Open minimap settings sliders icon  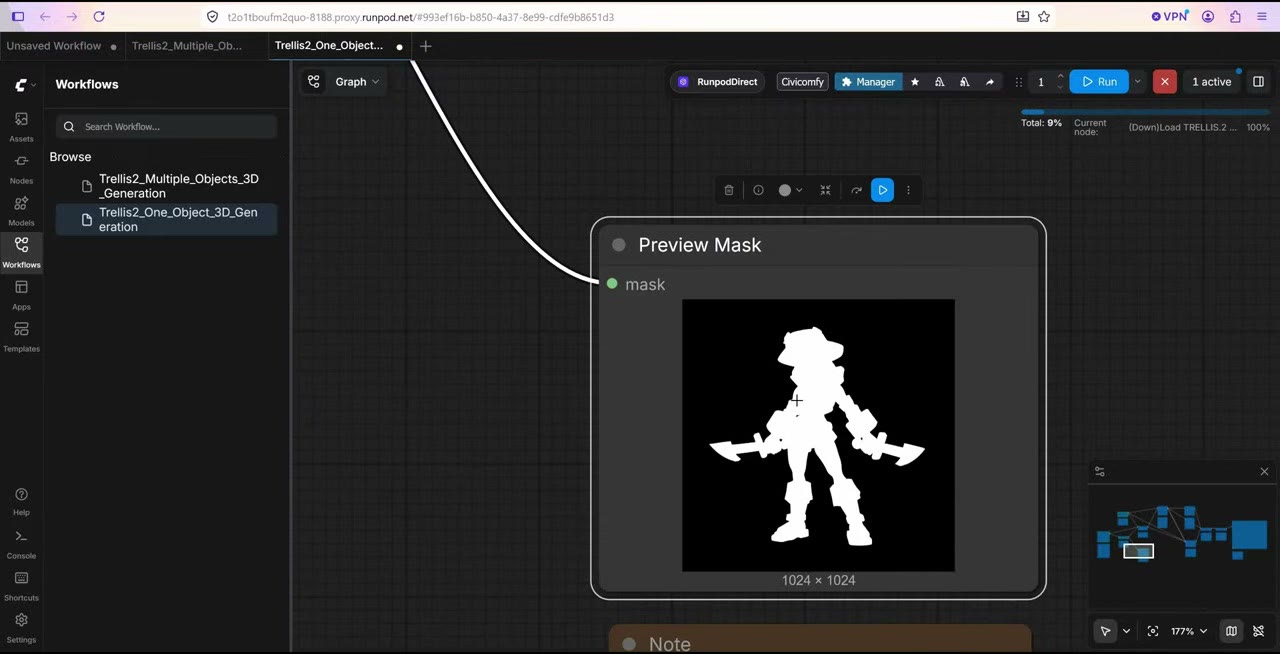coord(1100,472)
